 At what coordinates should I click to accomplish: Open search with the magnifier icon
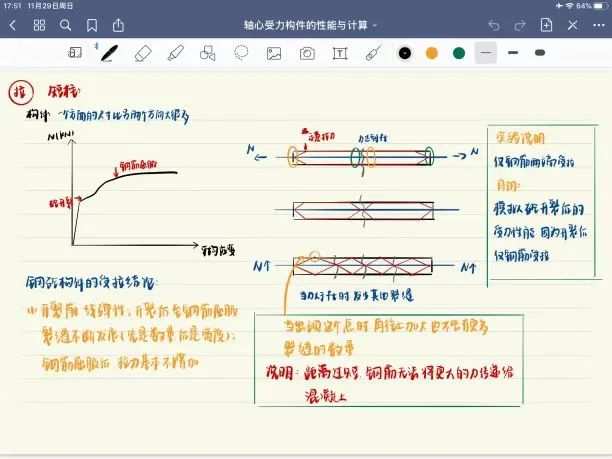pyautogui.click(x=66, y=26)
